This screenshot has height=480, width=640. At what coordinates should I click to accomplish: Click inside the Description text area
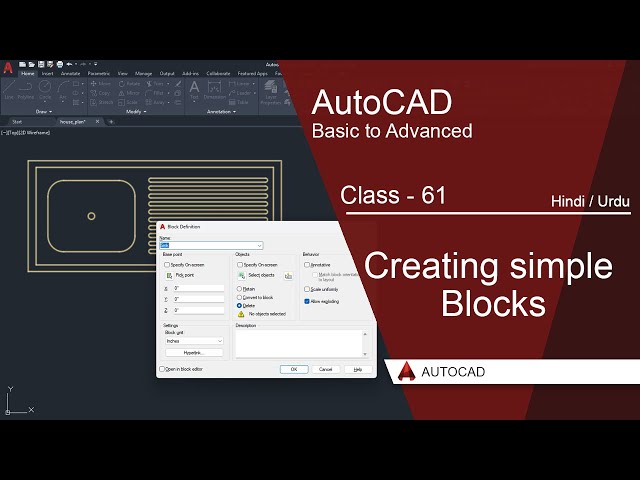point(299,344)
